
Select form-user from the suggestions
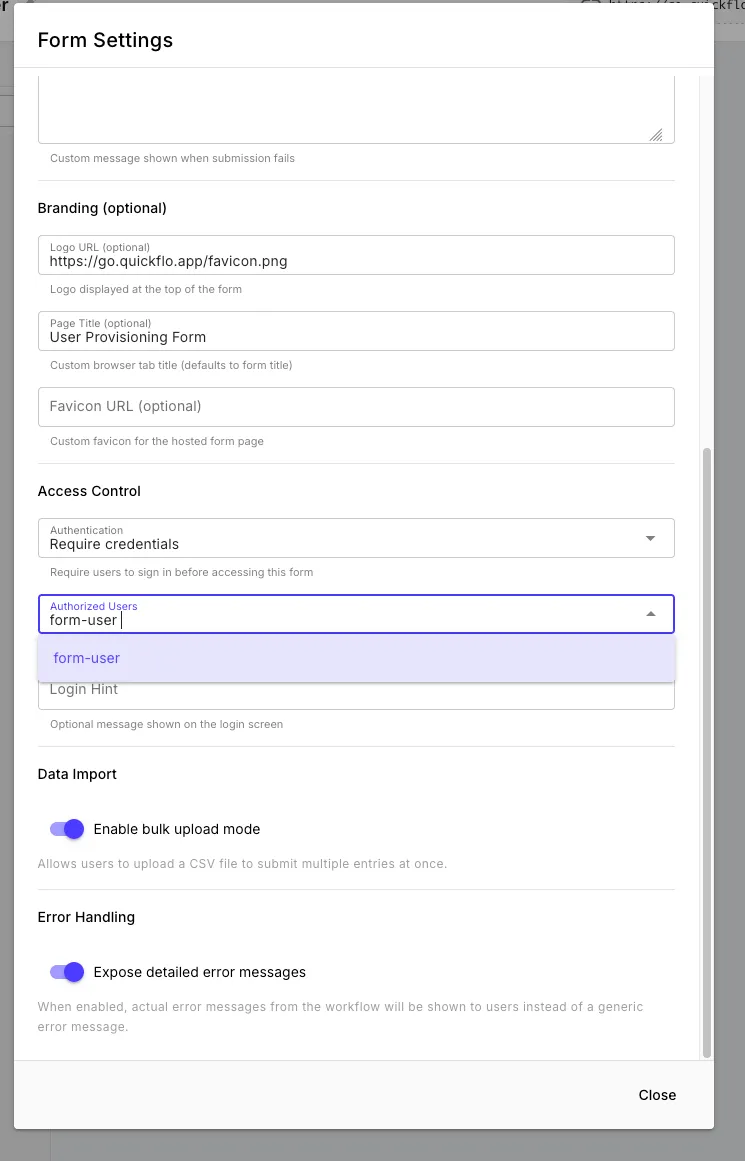[x=86, y=658]
